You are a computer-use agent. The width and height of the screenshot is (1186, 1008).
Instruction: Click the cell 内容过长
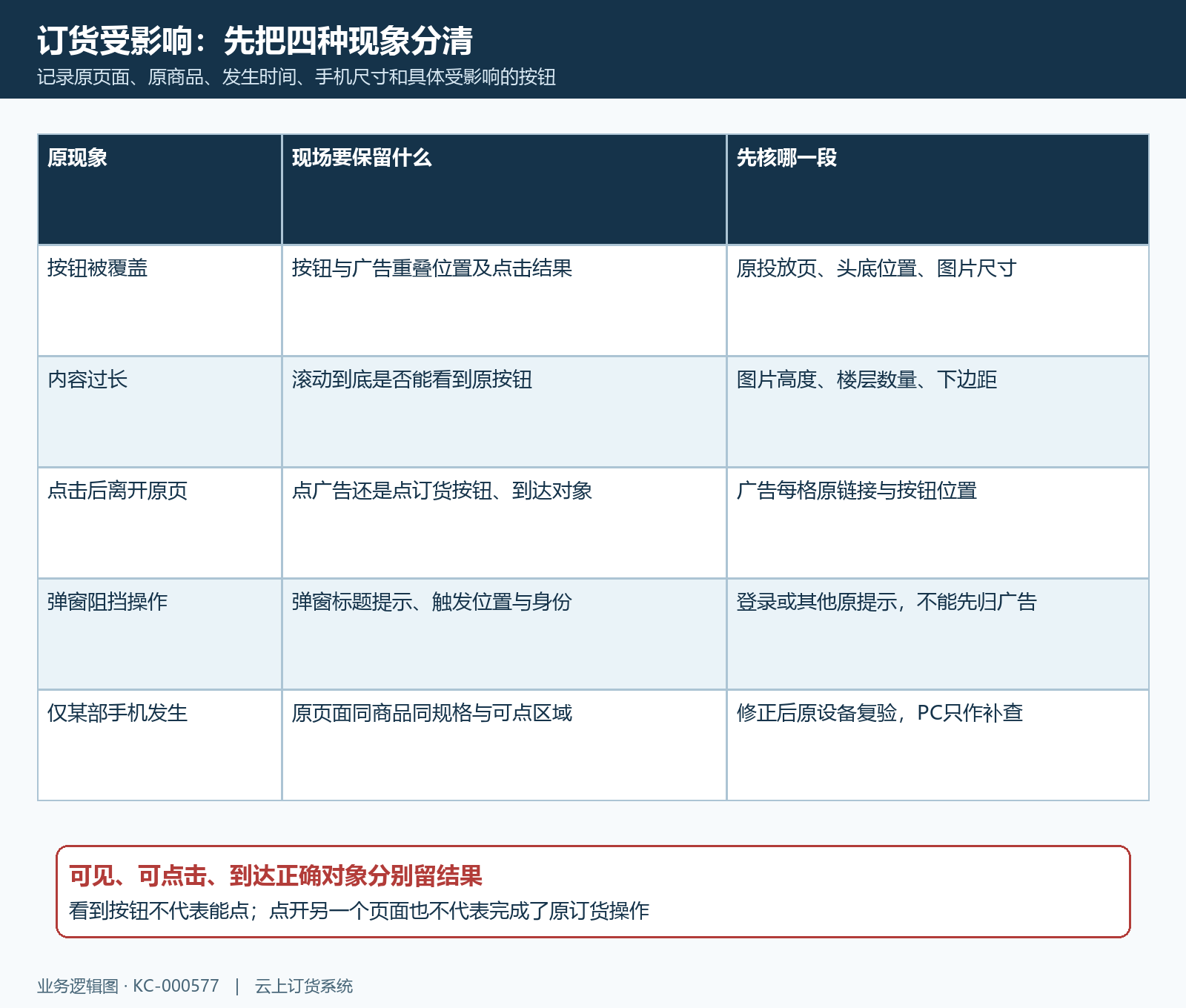coord(159,411)
